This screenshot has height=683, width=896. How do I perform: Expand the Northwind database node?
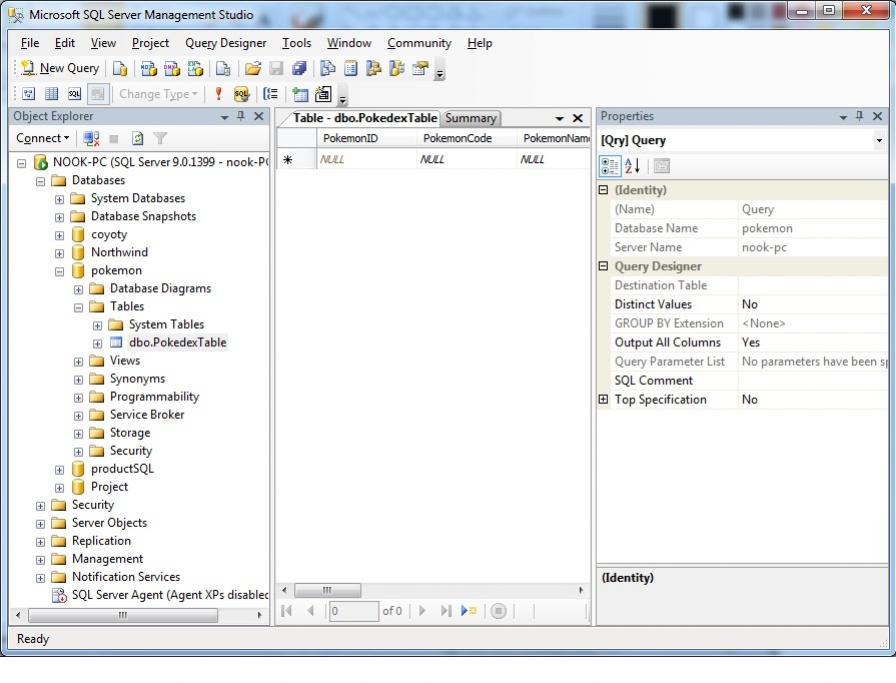pos(60,252)
